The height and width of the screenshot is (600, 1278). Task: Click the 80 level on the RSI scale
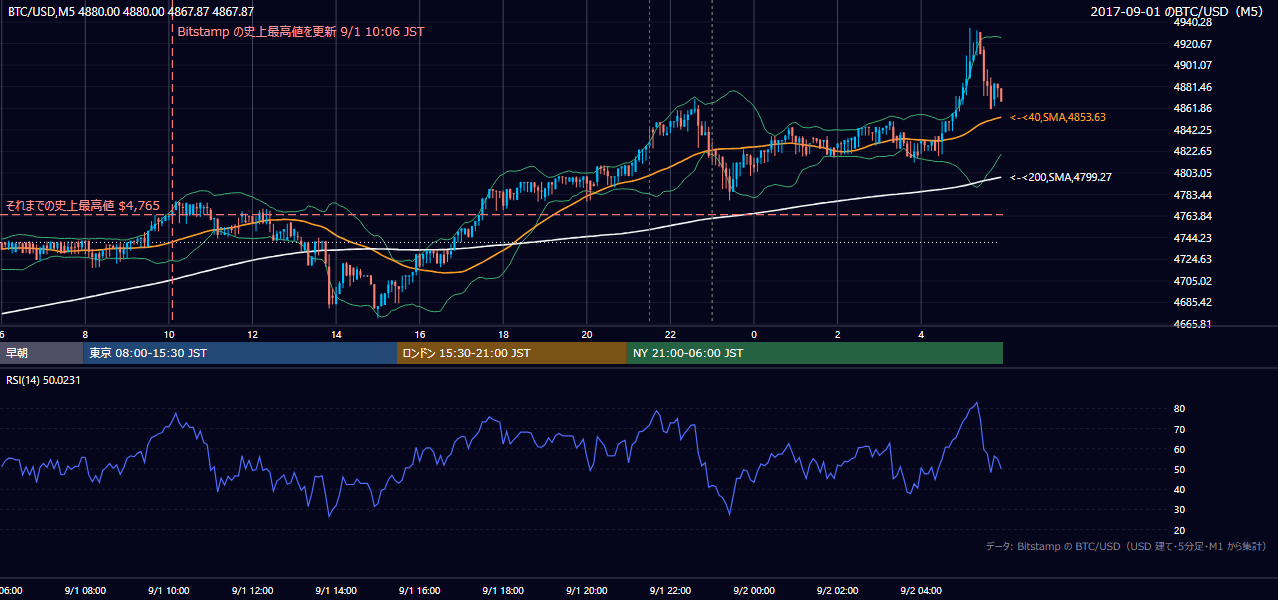point(1180,409)
